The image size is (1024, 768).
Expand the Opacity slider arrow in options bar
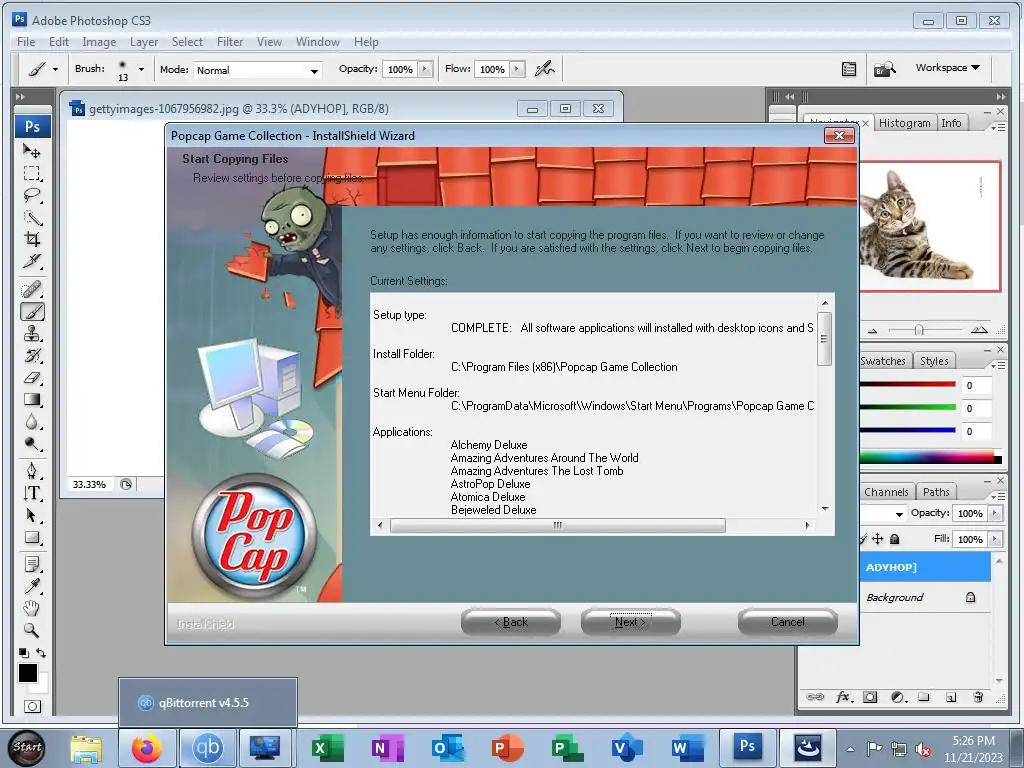pos(425,69)
